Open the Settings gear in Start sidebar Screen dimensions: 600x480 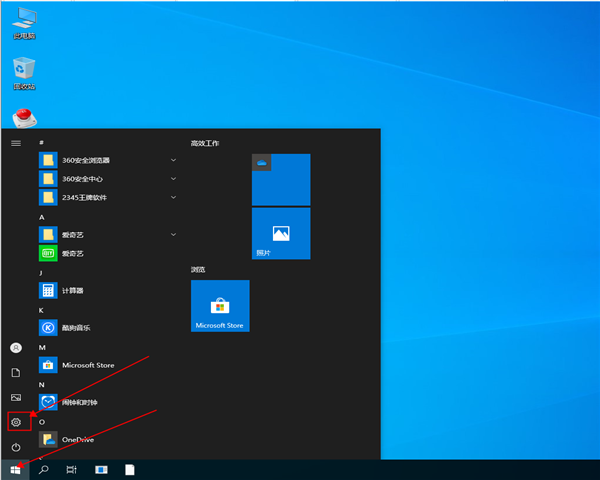16,422
